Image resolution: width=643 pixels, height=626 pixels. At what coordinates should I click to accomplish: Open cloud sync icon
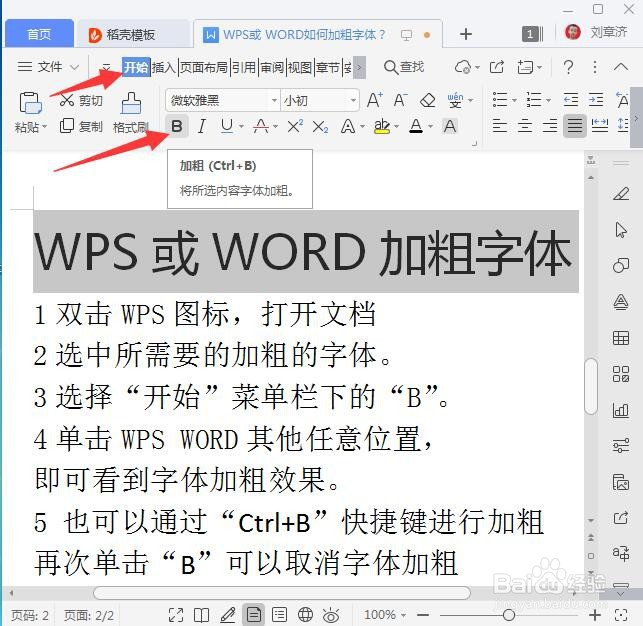(464, 67)
